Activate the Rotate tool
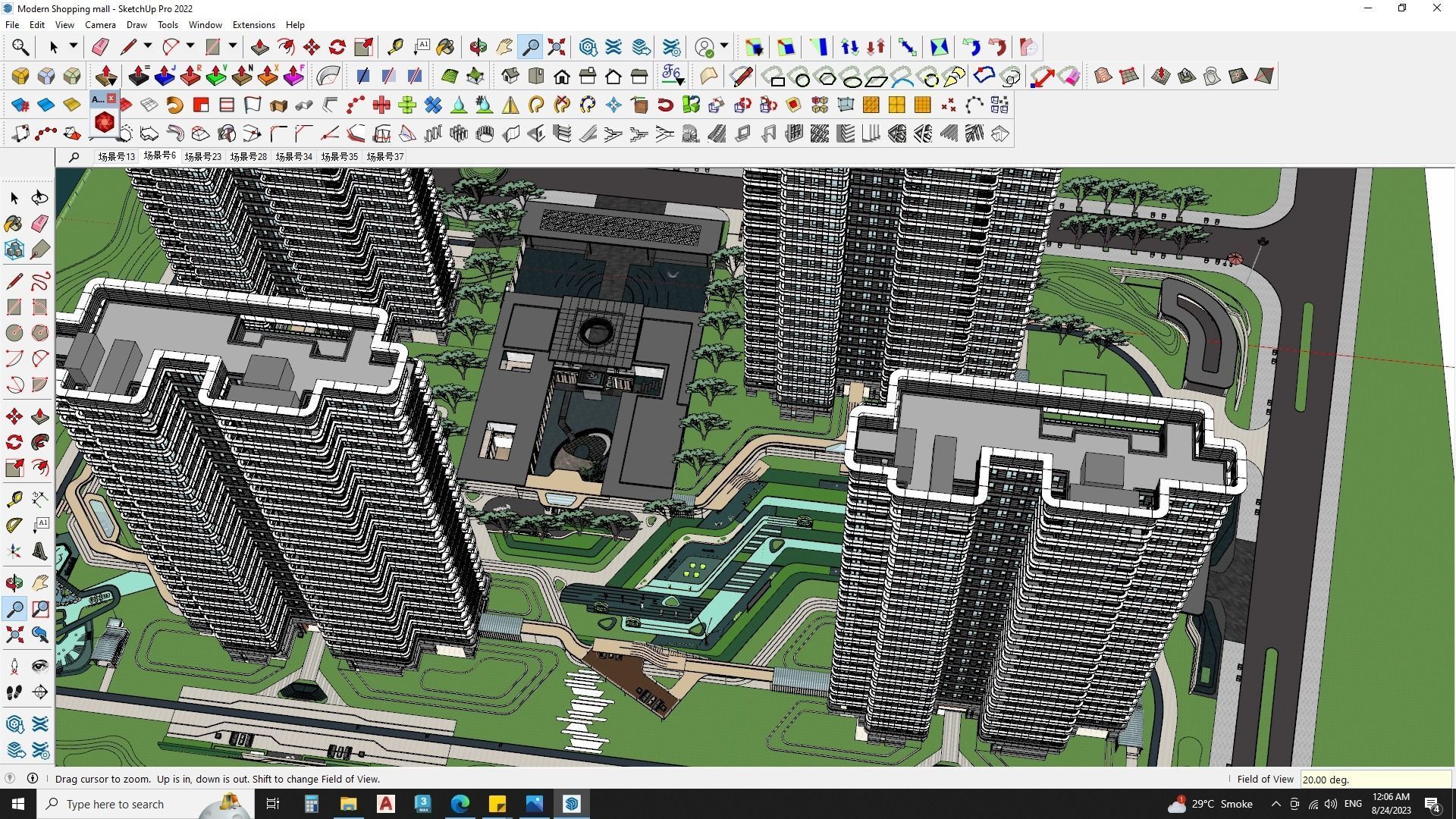 pos(336,47)
